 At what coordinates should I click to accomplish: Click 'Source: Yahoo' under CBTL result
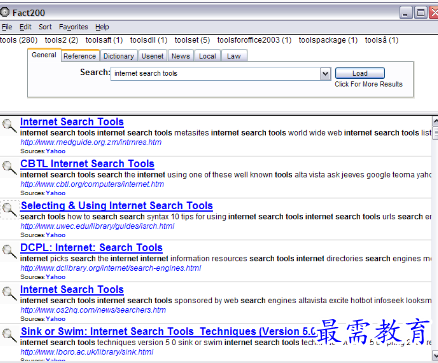pos(43,193)
